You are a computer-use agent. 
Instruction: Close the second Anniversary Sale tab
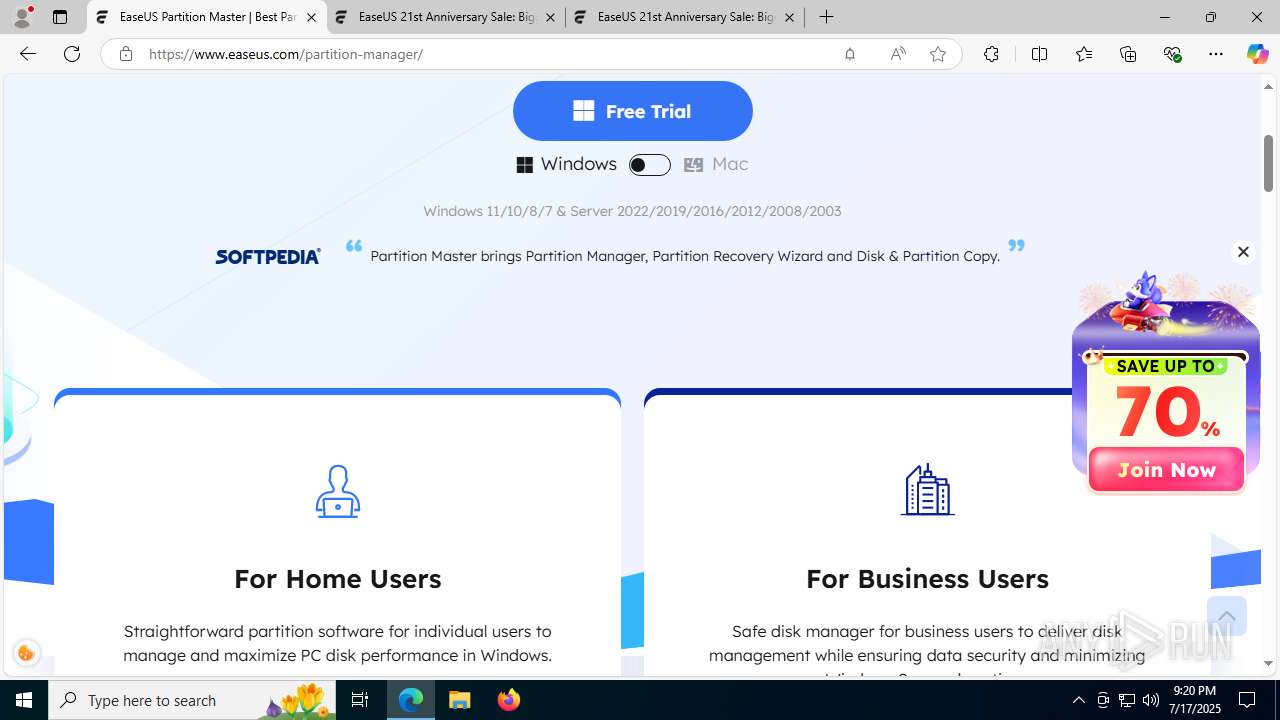[550, 18]
